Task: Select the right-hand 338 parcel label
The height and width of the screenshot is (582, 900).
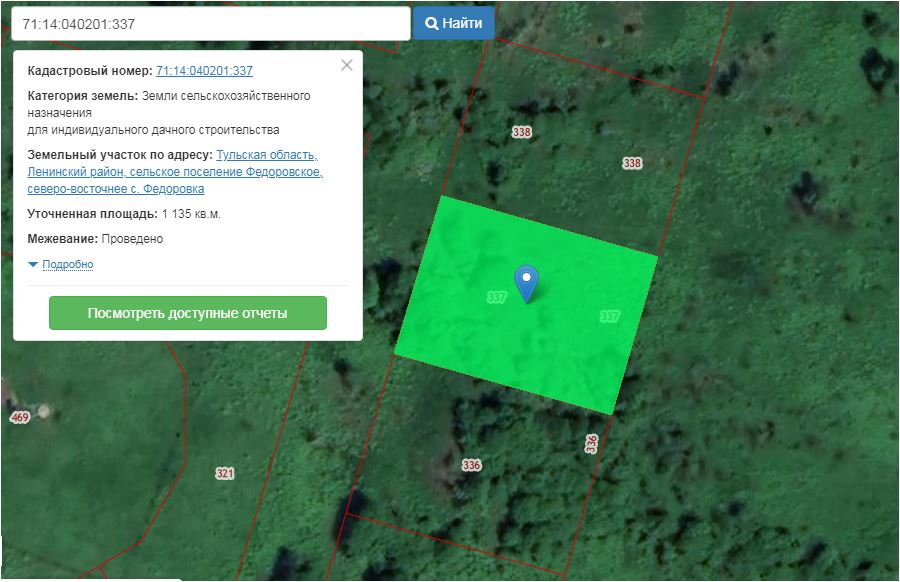Action: pos(632,163)
